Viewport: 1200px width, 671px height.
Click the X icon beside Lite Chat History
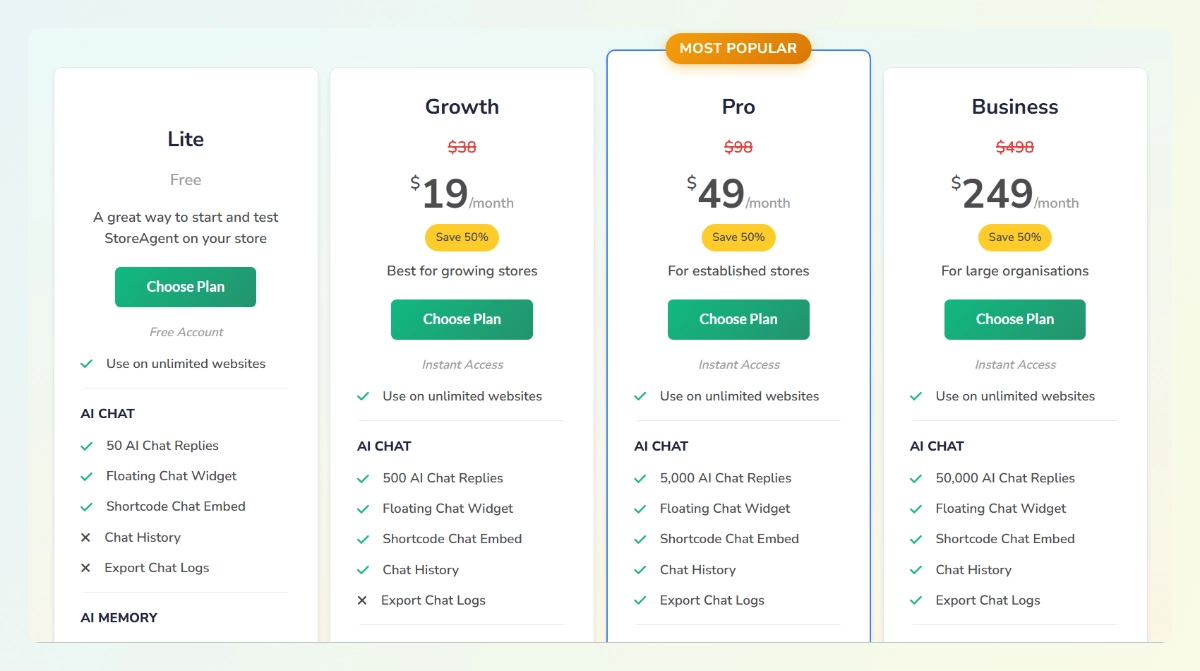[86, 538]
